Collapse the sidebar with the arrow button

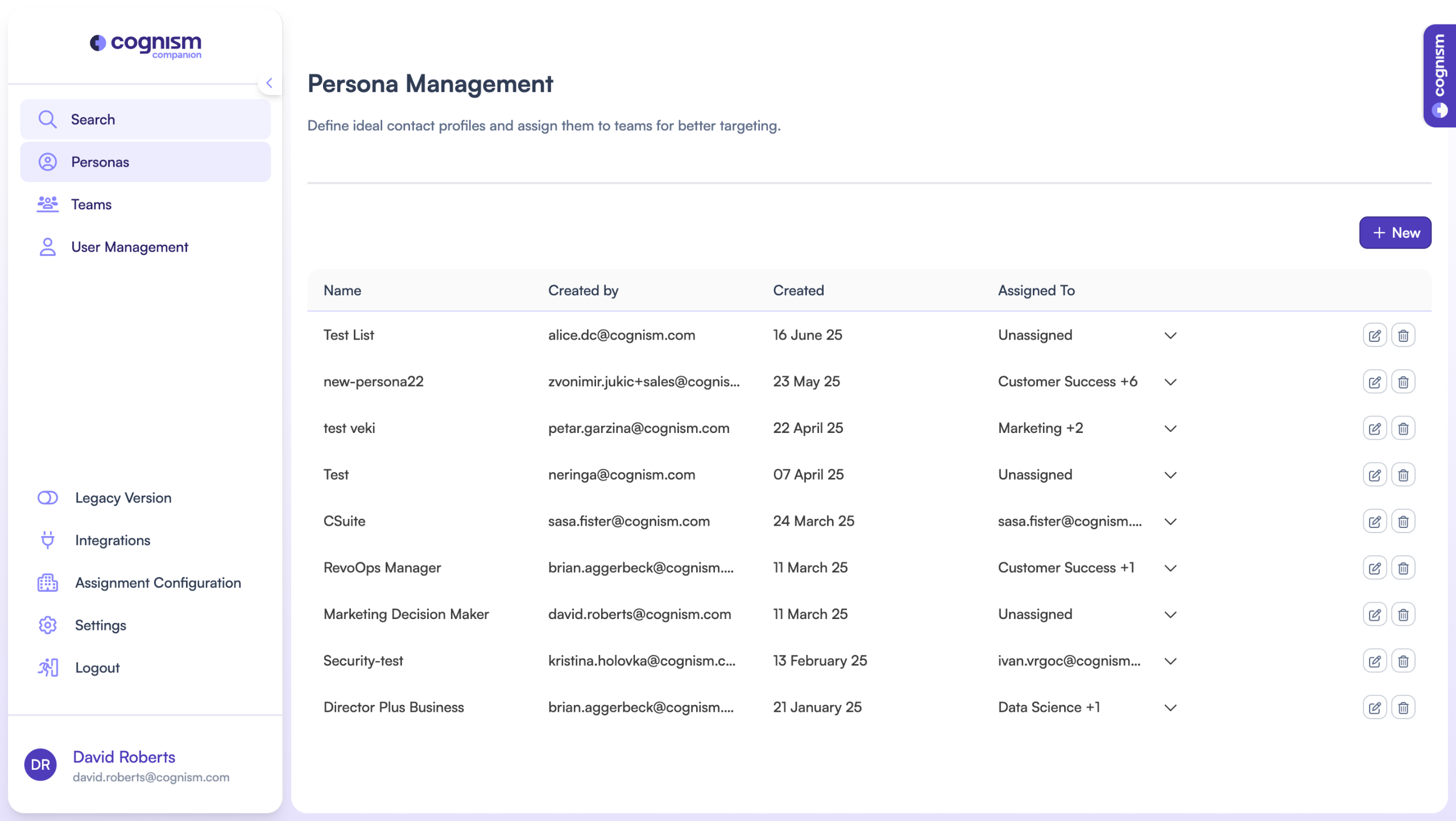tap(269, 83)
